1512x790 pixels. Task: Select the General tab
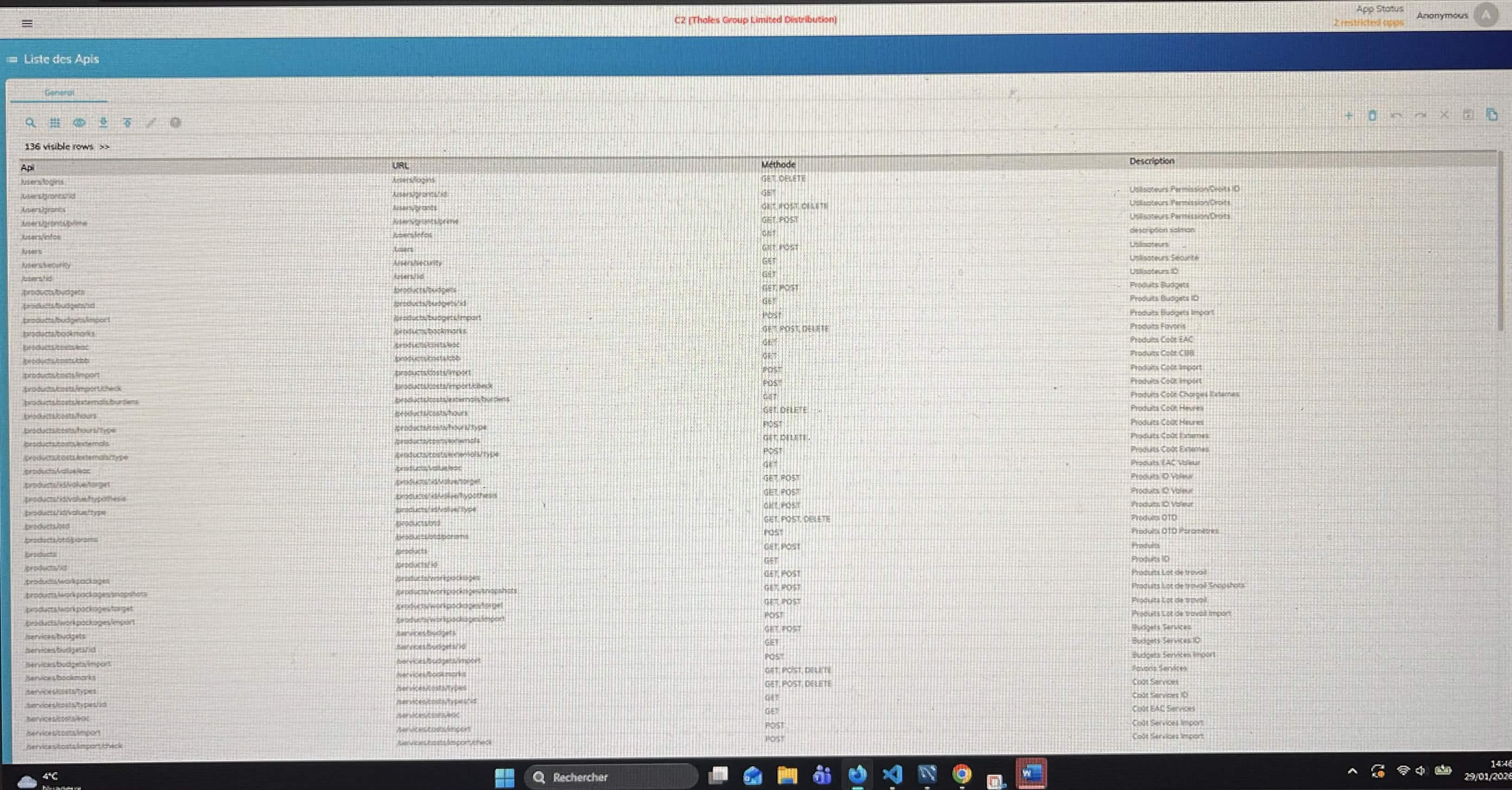click(59, 93)
